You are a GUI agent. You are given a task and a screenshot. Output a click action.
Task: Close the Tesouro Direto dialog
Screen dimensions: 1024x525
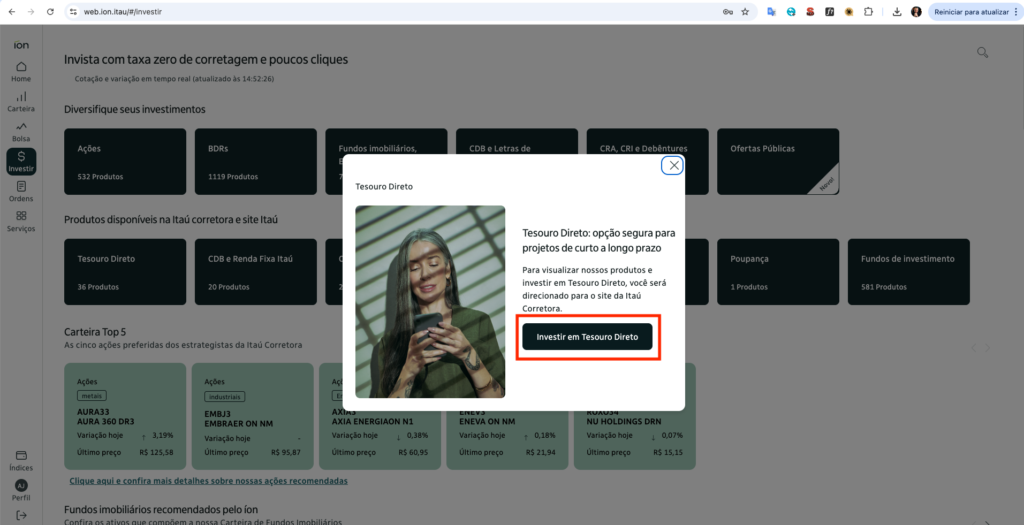tap(674, 165)
